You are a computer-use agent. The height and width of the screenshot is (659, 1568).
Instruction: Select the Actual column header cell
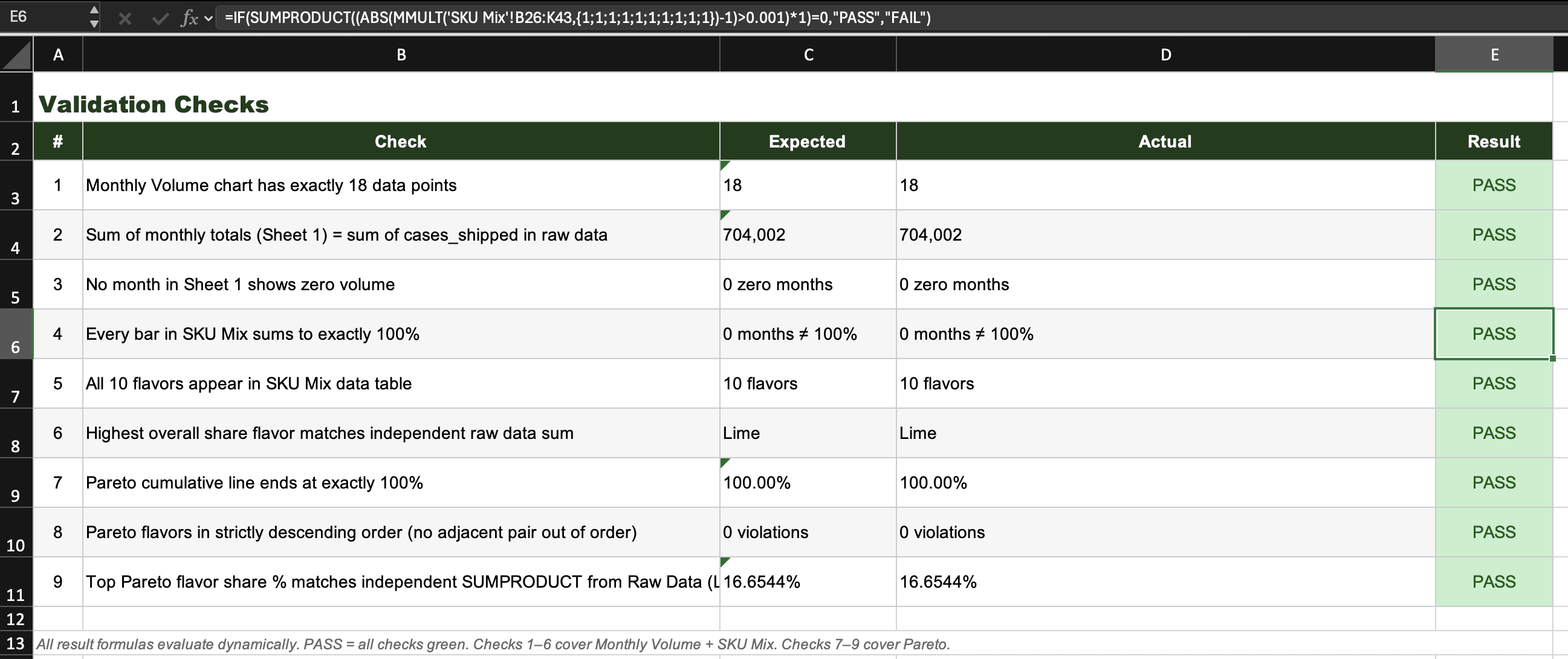[x=1165, y=141]
